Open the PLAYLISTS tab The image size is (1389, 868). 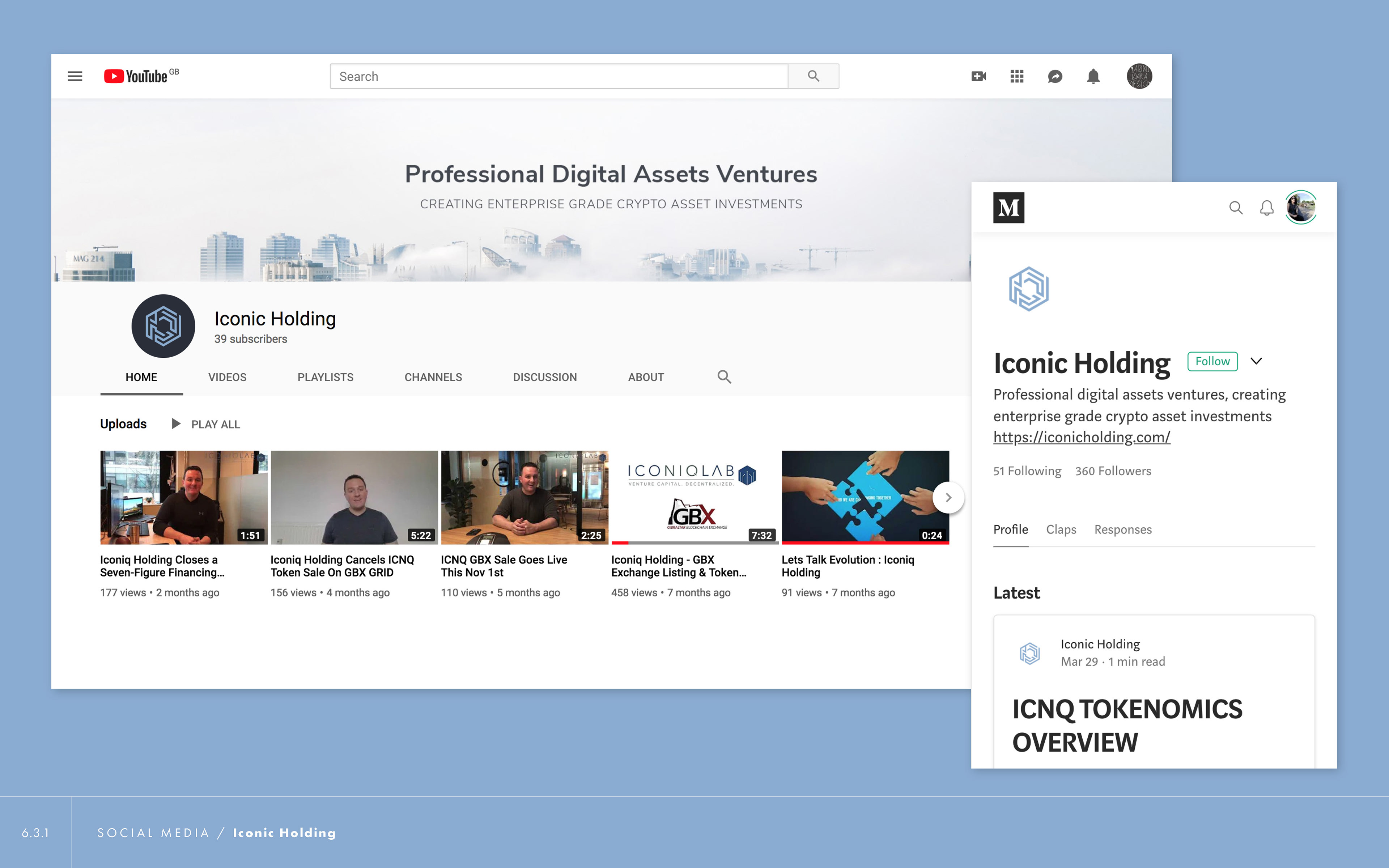coord(326,377)
